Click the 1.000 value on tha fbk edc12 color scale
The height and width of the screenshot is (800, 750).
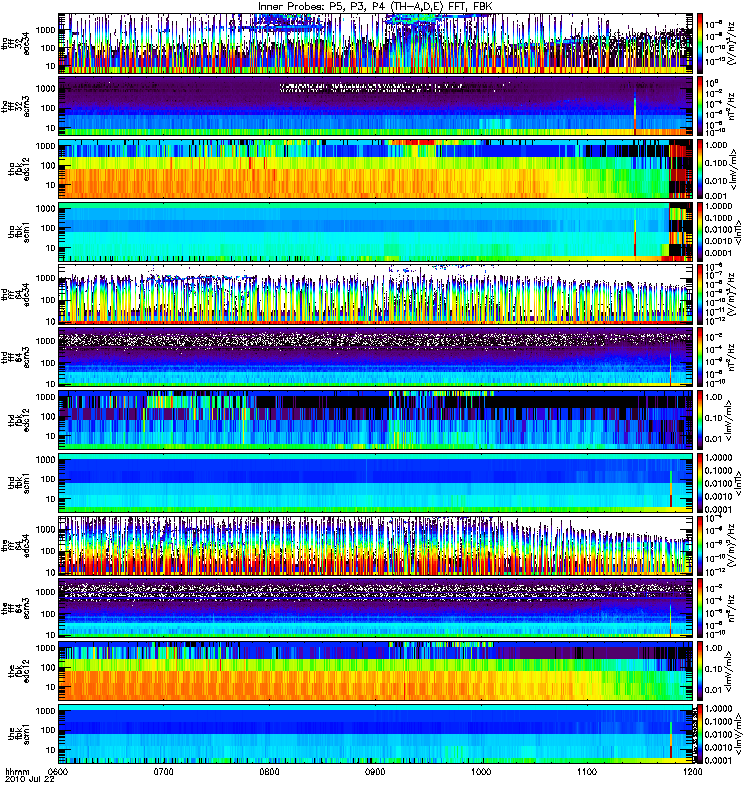(x=715, y=145)
